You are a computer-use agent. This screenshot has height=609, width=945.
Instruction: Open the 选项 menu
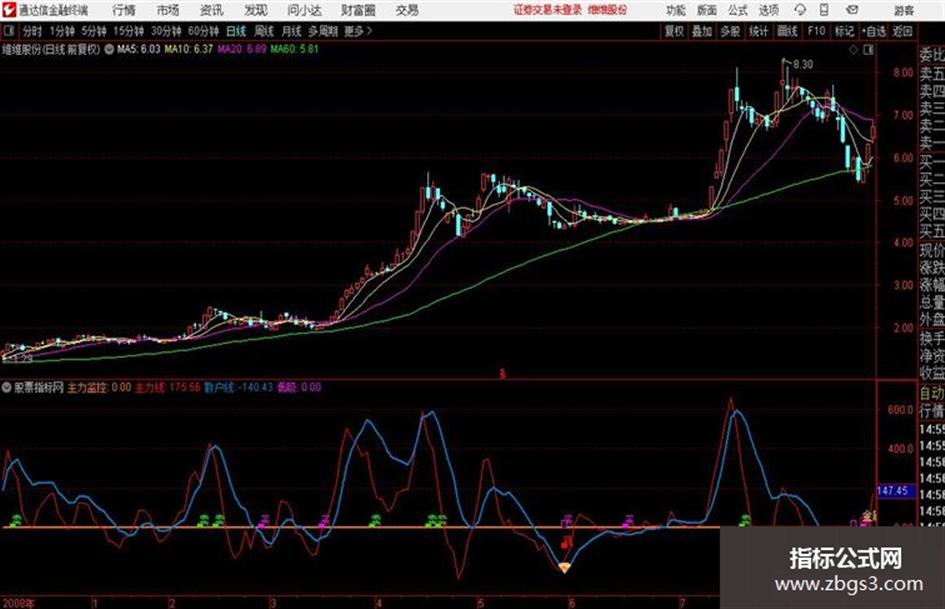point(768,10)
